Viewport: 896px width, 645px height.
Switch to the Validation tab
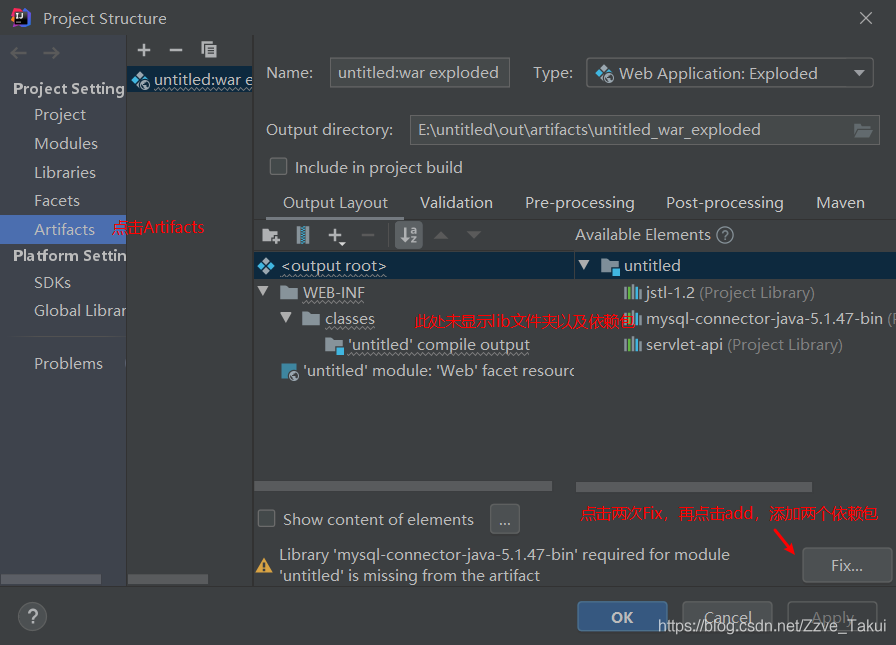[456, 202]
